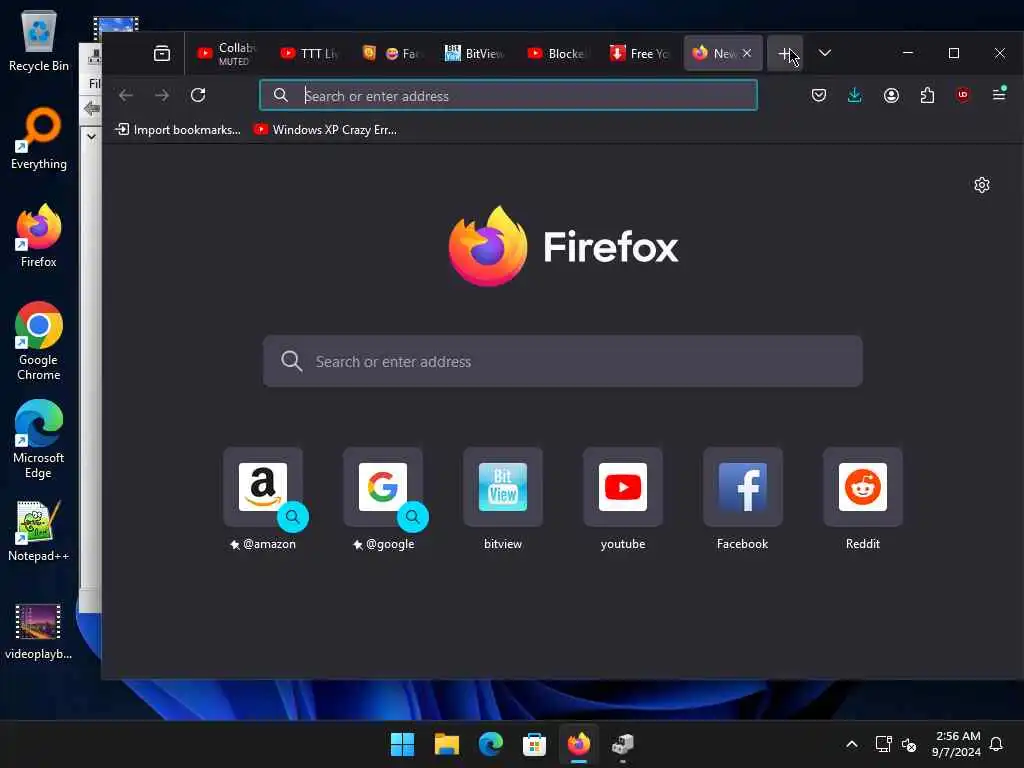The height and width of the screenshot is (768, 1024).
Task: Select the Microsoft Edge desktop shortcut
Action: 39,439
